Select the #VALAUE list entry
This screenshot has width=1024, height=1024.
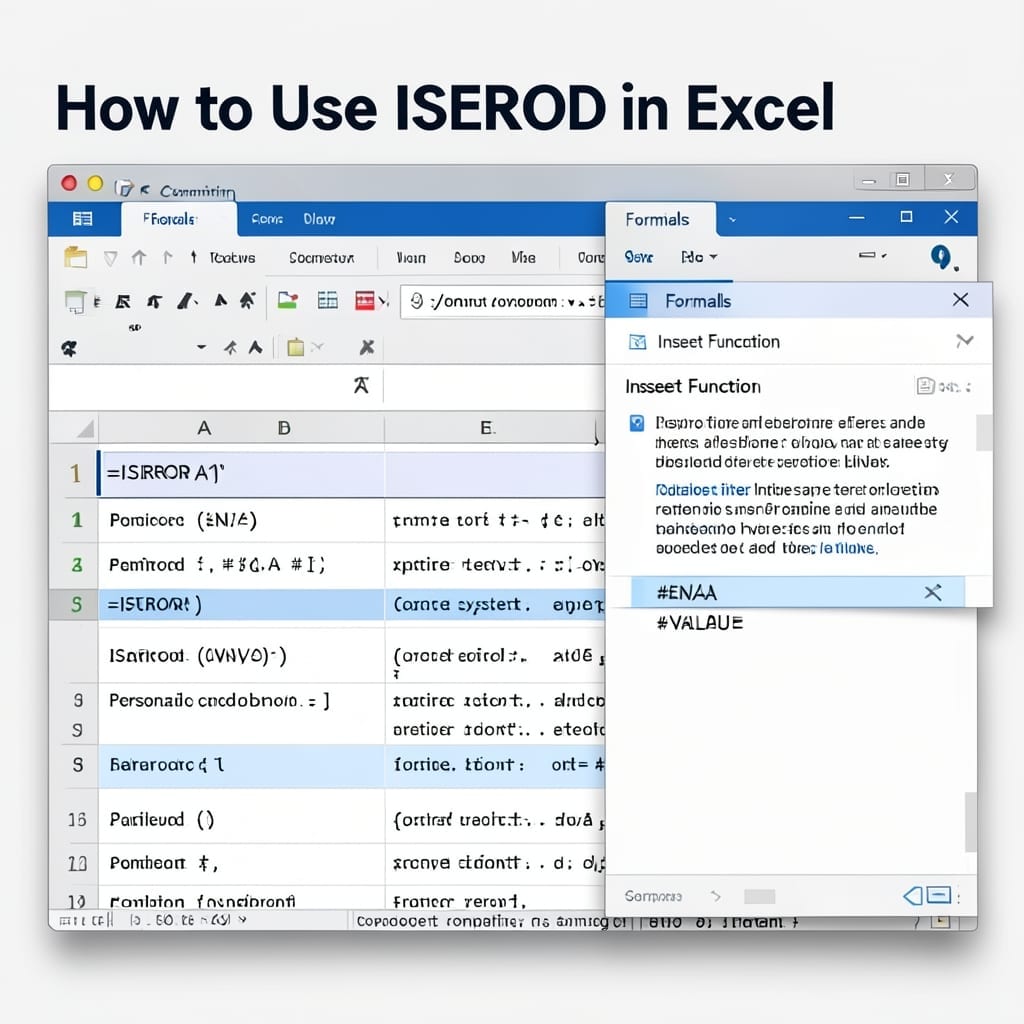click(699, 622)
